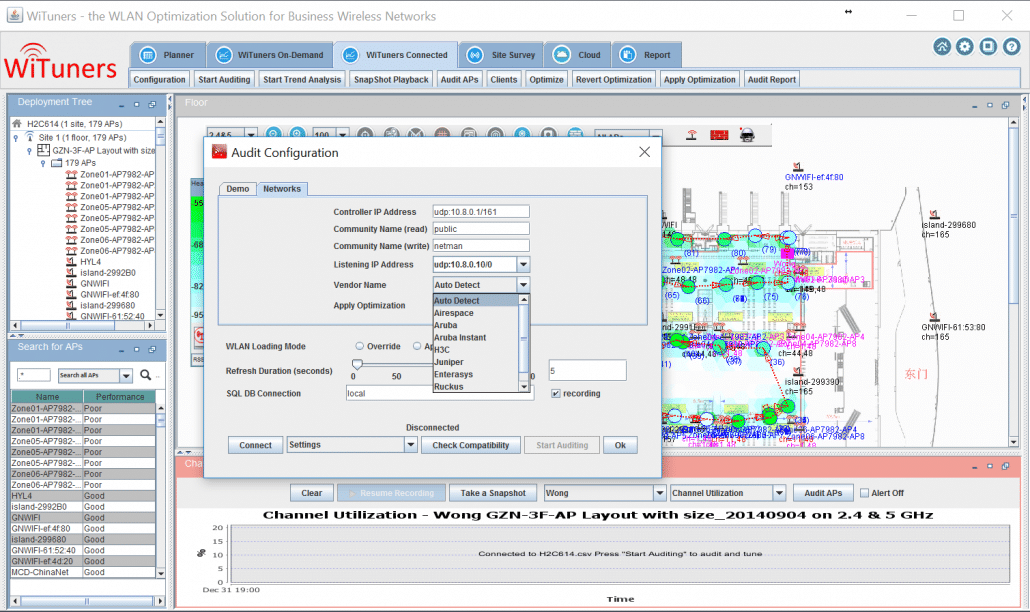Collapse the GZN-3F-AP Layout tree node
The image size is (1030, 612).
pos(29,150)
